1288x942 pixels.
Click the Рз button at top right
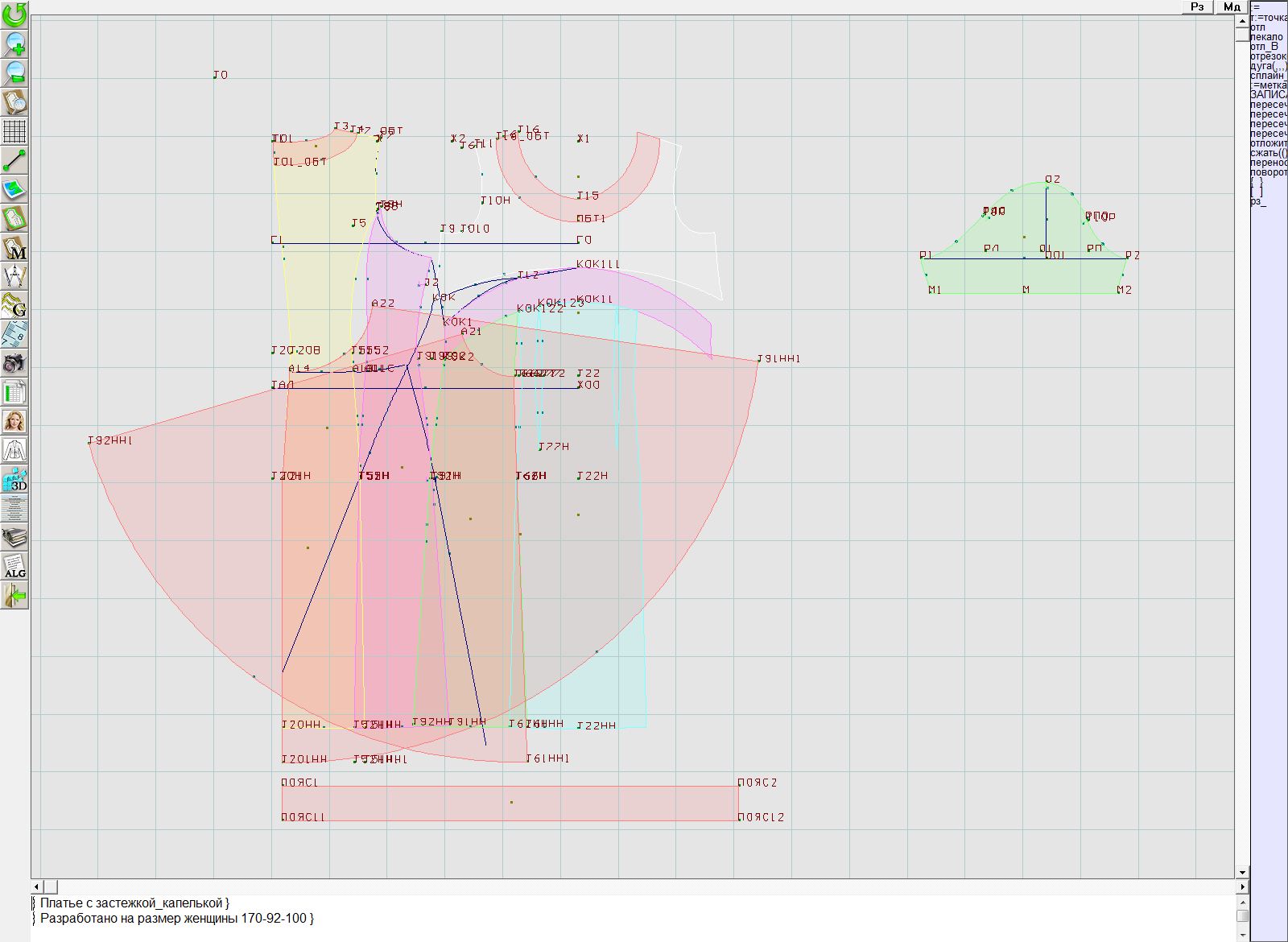[1197, 6]
